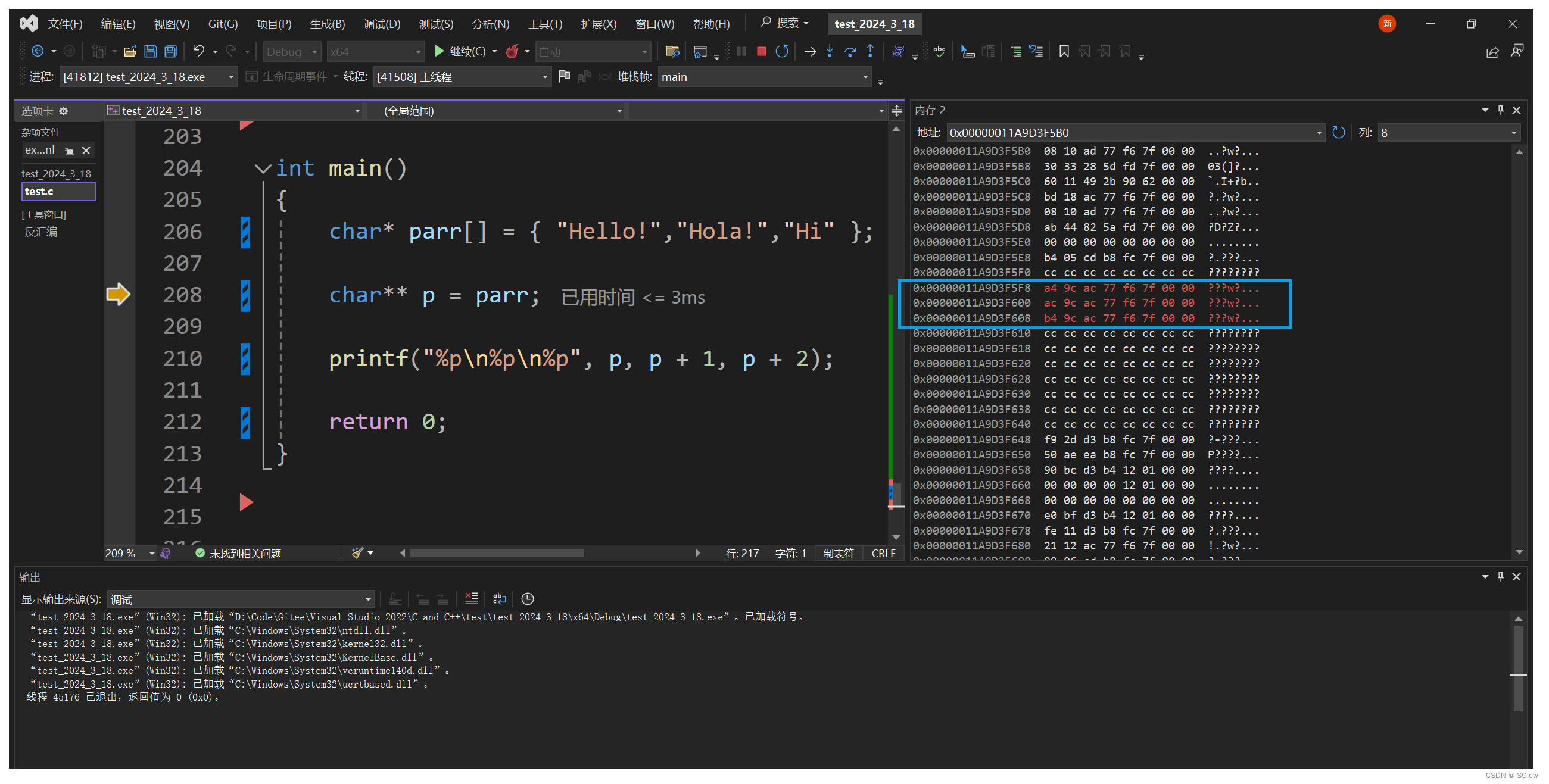Screen dimensions: 1549x784
Task: Click the output timestamp clock icon
Action: 528,599
